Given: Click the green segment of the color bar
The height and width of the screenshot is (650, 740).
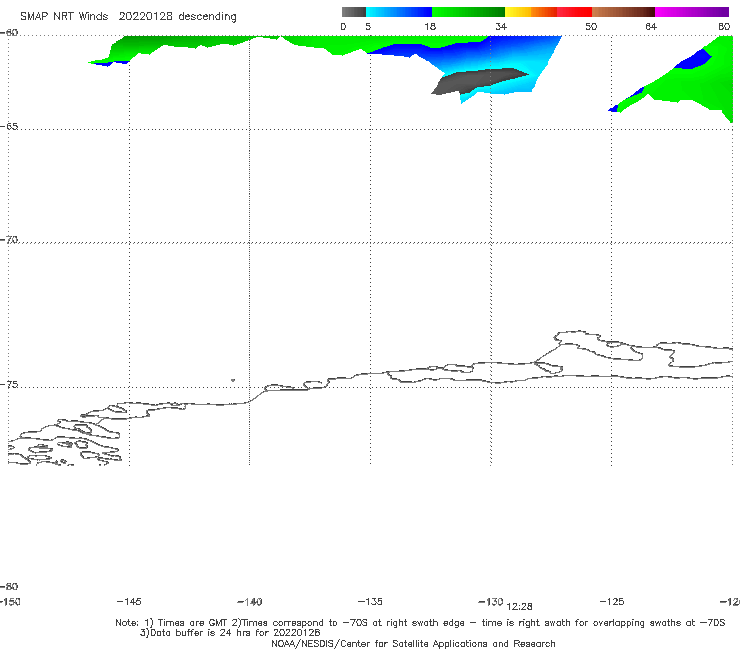Looking at the screenshot, I should [x=468, y=12].
